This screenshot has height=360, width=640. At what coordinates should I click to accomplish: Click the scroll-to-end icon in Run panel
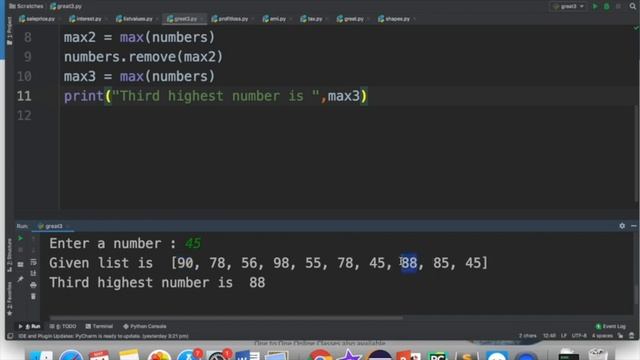[33, 273]
